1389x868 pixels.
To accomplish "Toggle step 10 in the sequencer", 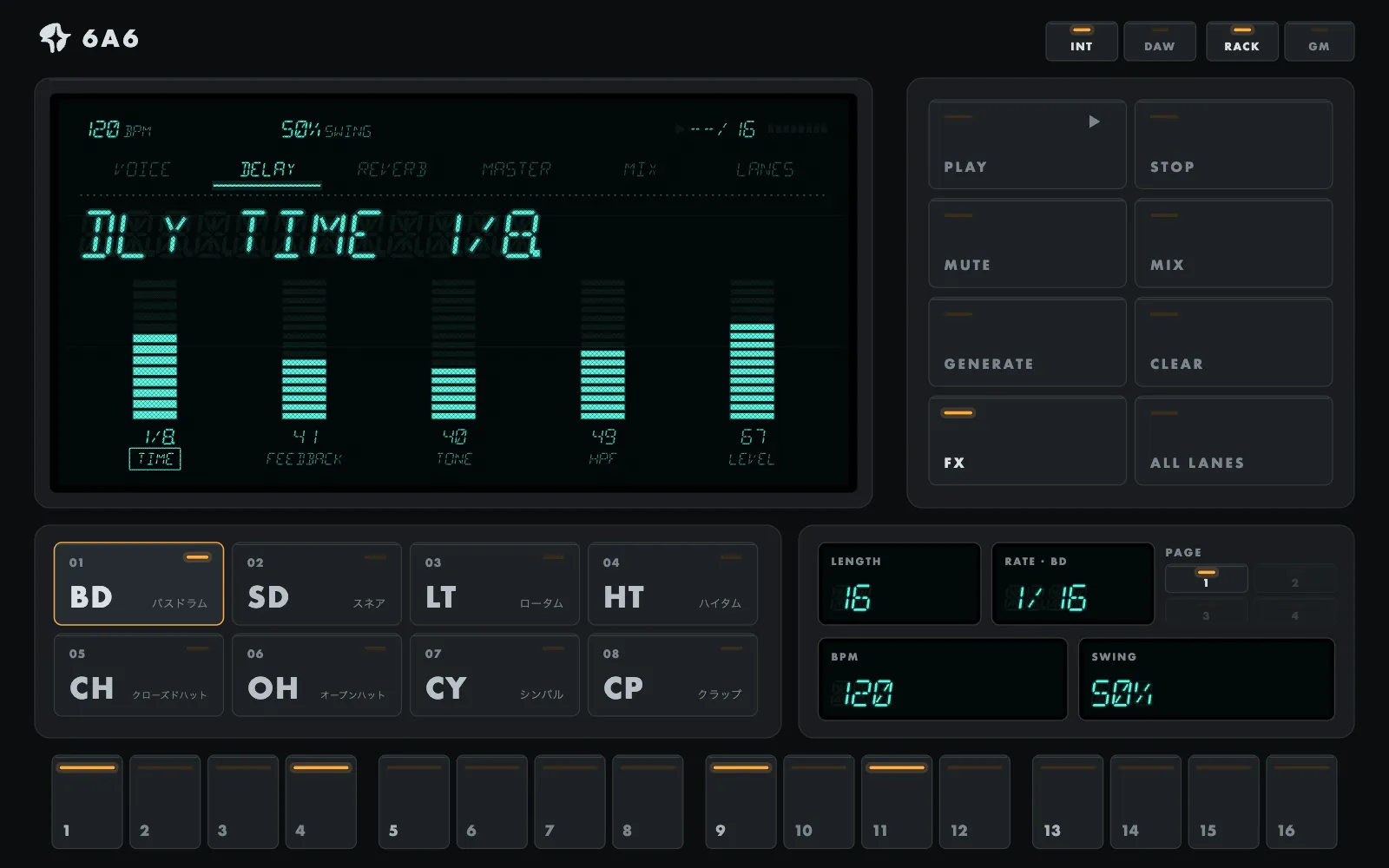I will (x=819, y=802).
